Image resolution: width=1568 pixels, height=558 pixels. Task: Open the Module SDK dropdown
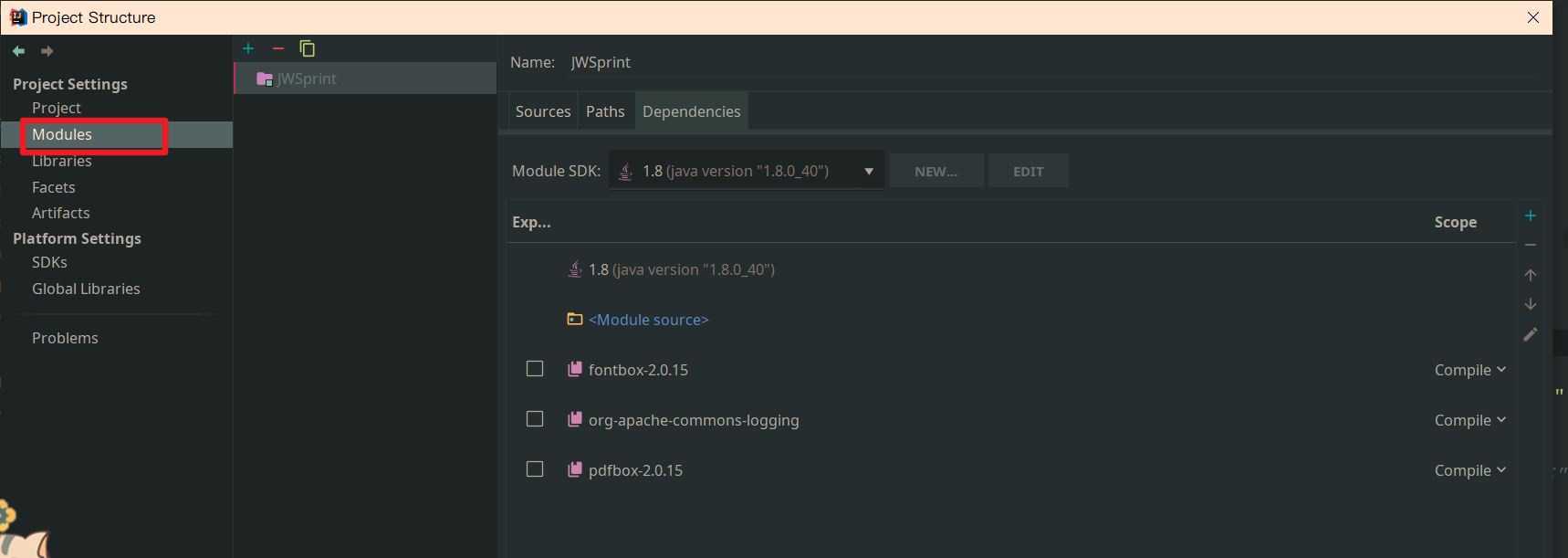747,171
